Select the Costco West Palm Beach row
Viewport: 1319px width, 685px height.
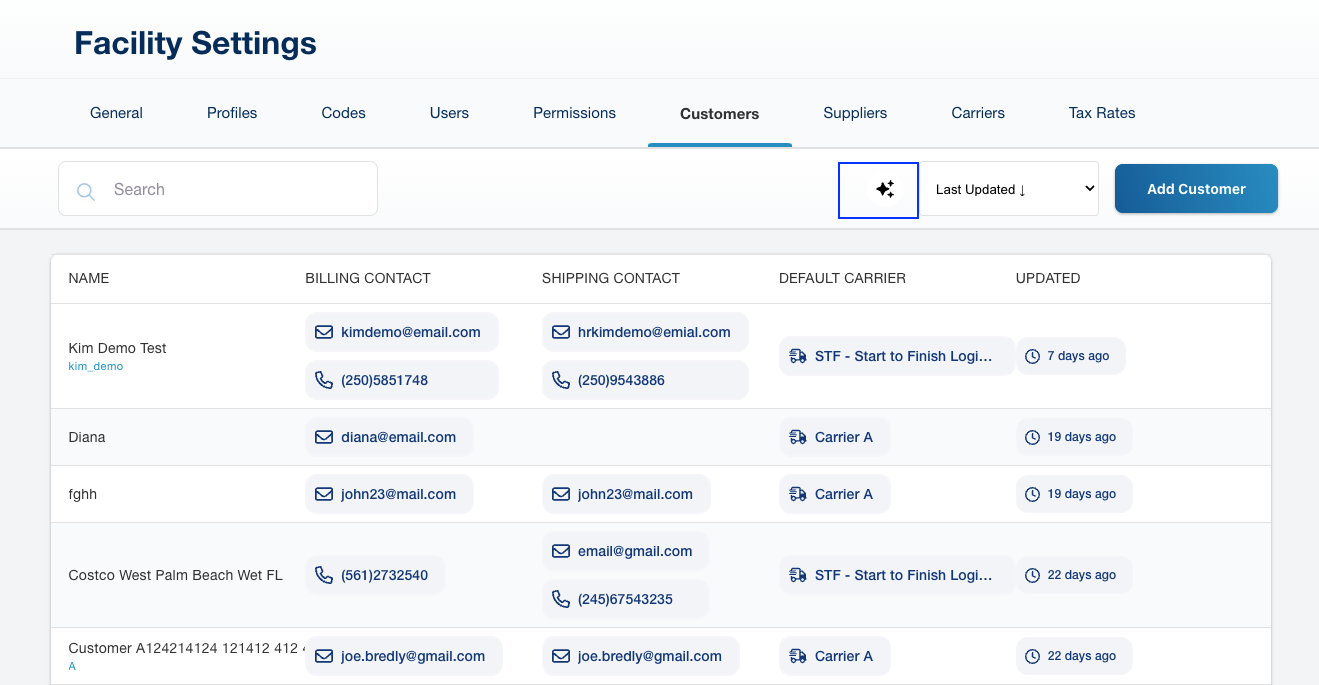click(x=175, y=575)
